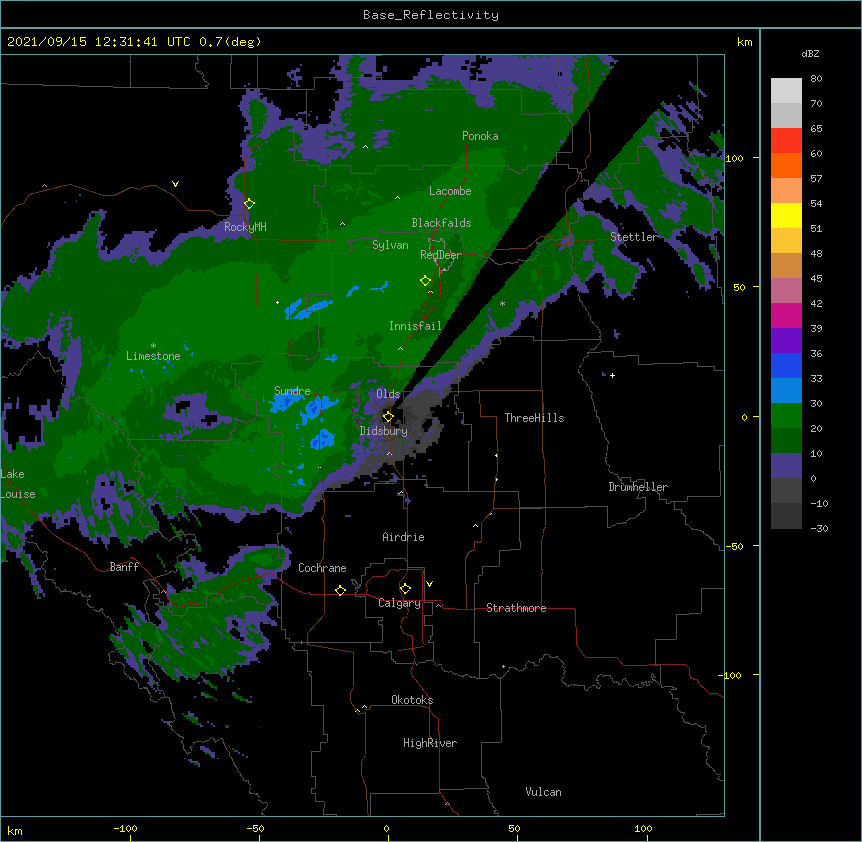
Task: Select the purple 39 dBZ color band
Action: click(786, 341)
